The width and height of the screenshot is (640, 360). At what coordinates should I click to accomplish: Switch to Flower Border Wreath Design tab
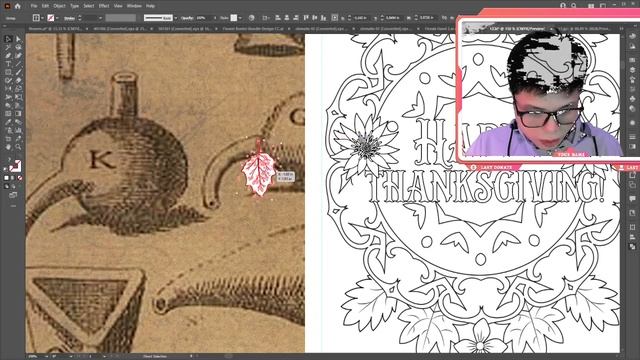pyautogui.click(x=253, y=29)
